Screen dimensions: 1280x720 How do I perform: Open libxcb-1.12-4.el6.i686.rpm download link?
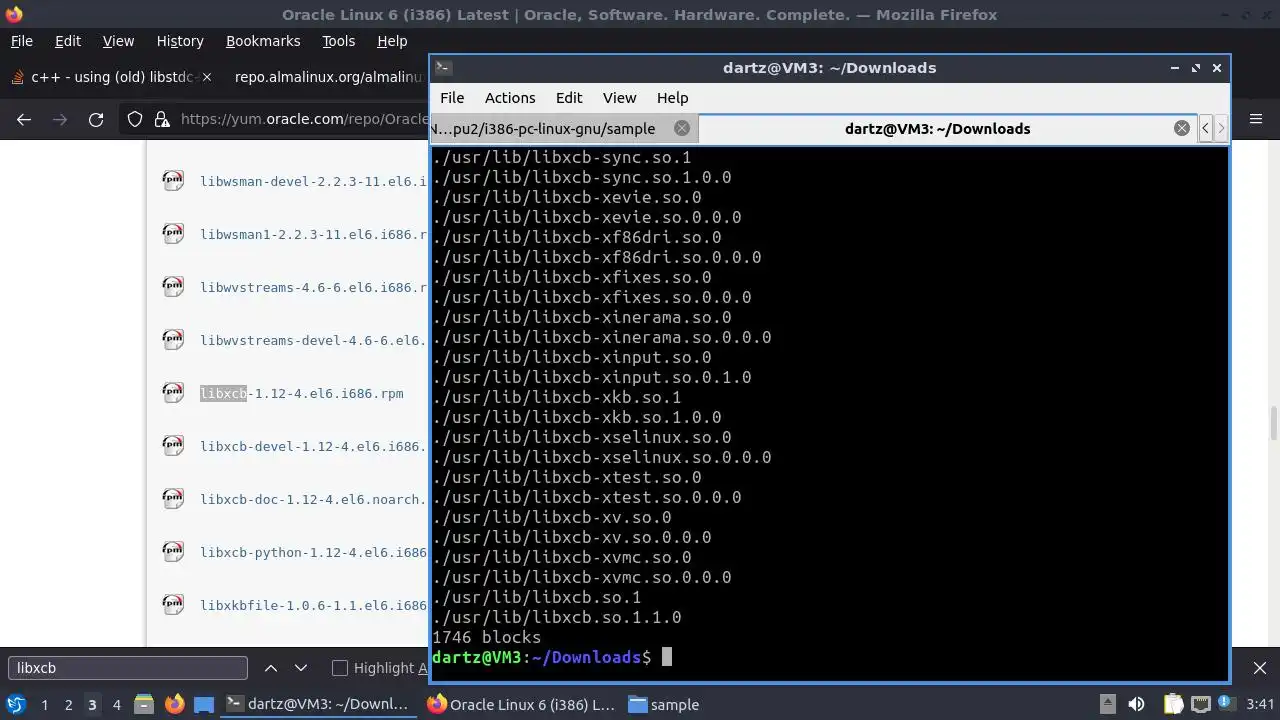301,393
